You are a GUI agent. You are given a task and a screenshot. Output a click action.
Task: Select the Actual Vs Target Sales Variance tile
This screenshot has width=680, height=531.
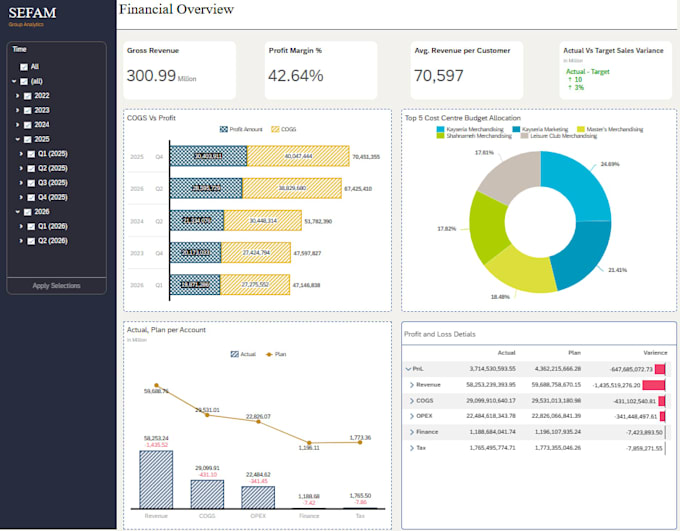615,70
